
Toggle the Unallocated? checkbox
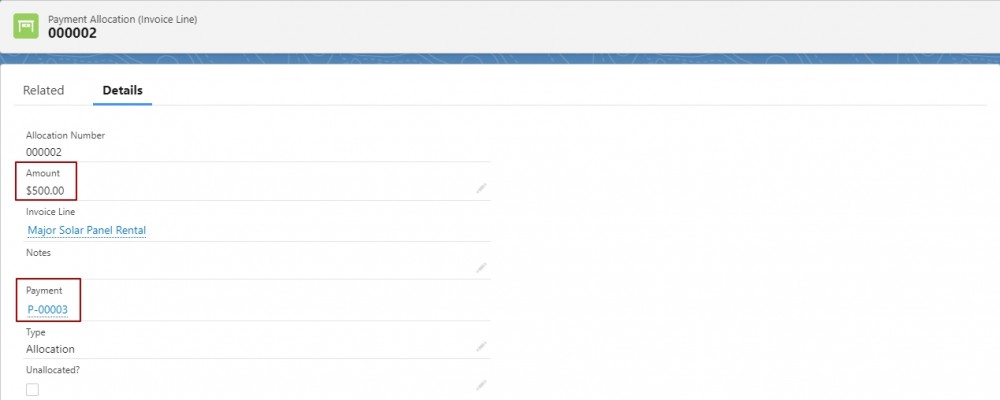[x=33, y=389]
